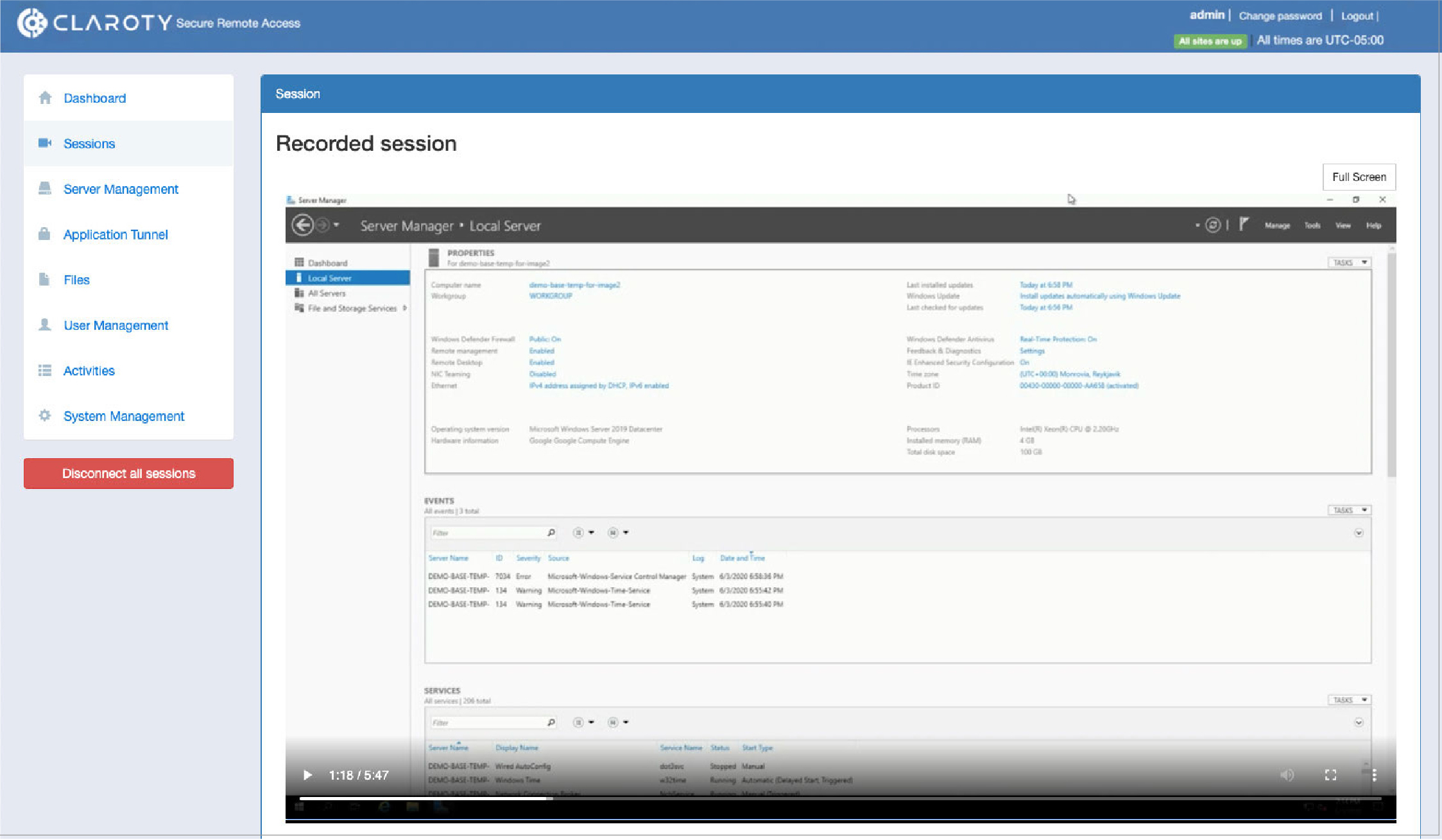Click Server Manager back arrow
The height and width of the screenshot is (840, 1442).
[303, 225]
